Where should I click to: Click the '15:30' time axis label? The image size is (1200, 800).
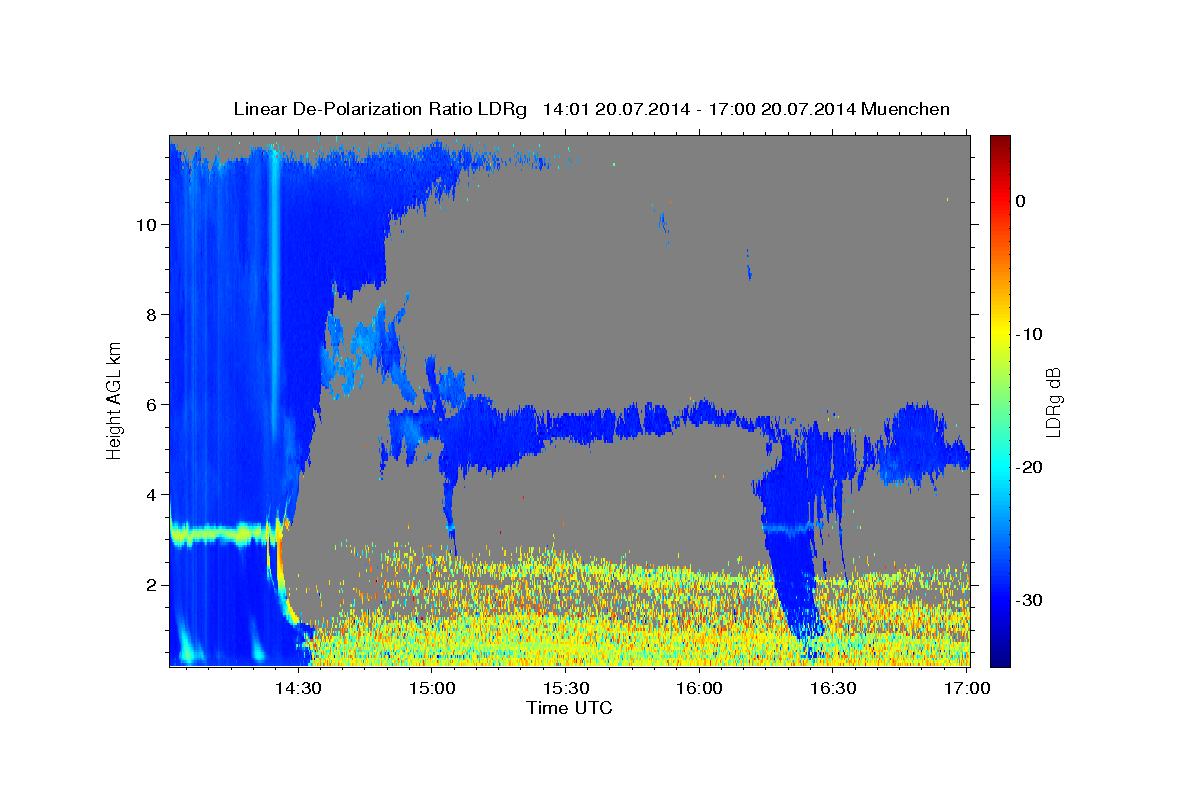coord(566,688)
